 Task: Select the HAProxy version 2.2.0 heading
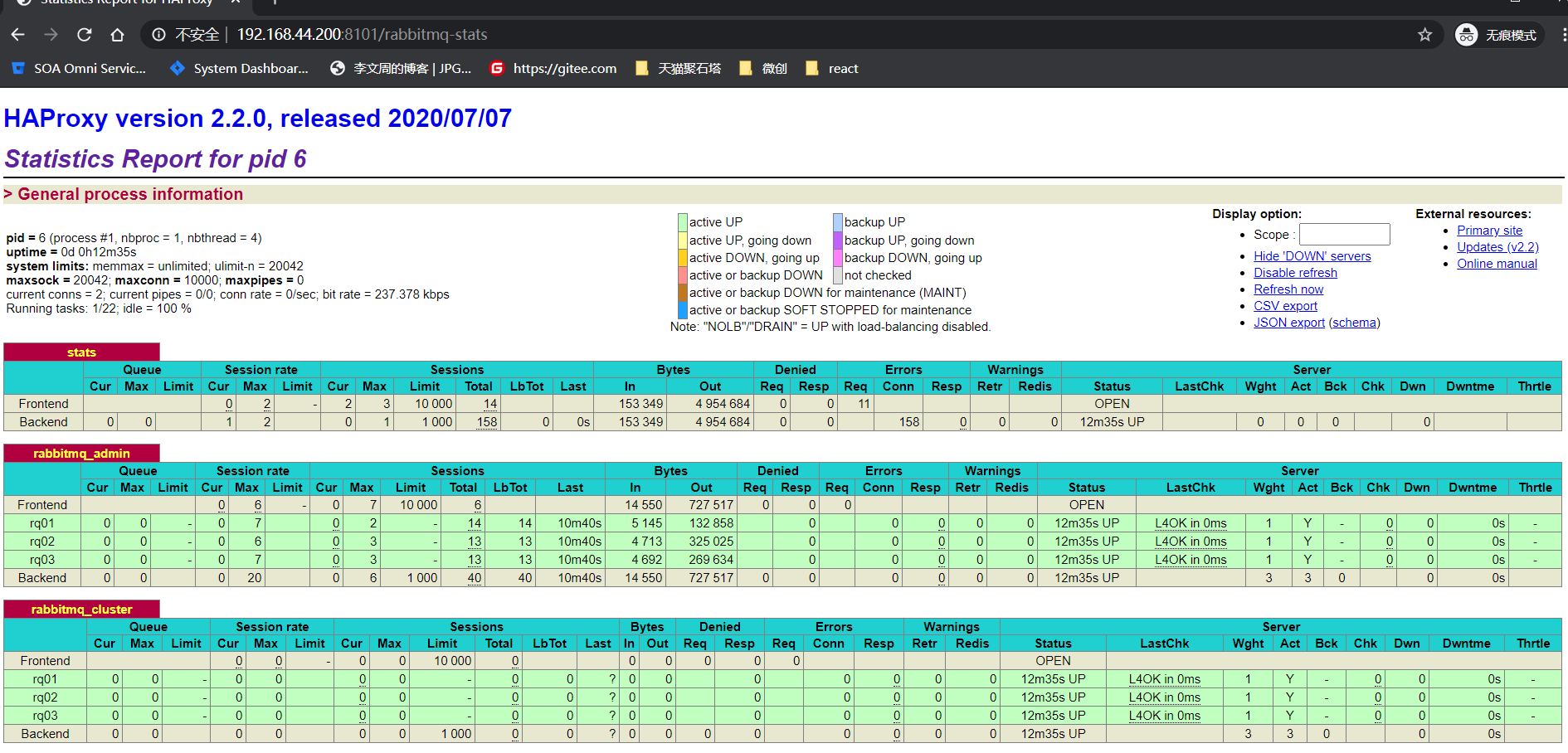coord(258,119)
